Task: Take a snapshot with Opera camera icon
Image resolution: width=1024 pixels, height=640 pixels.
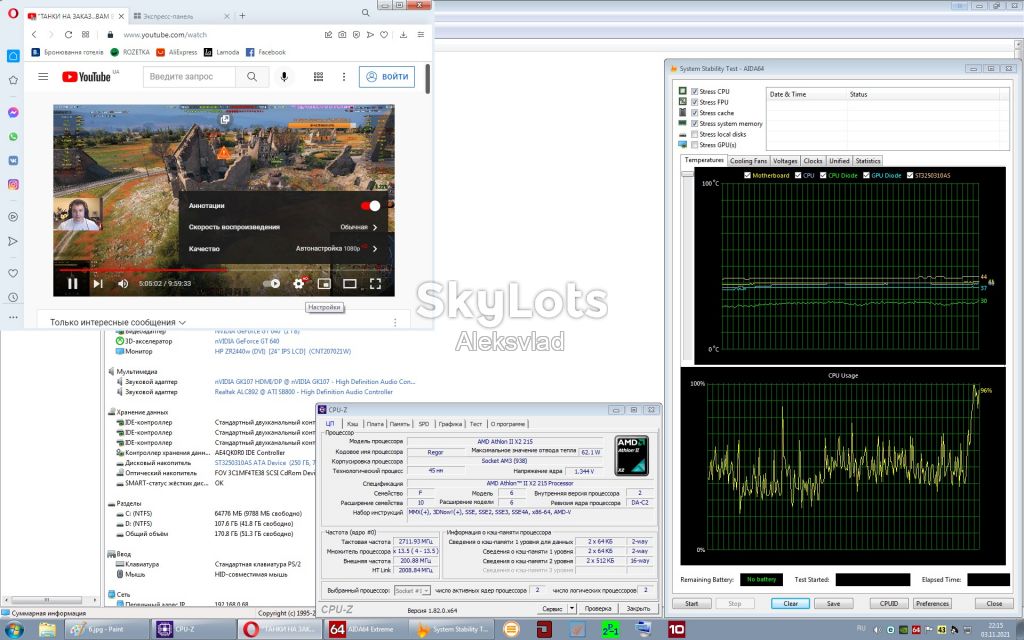Action: click(x=342, y=35)
